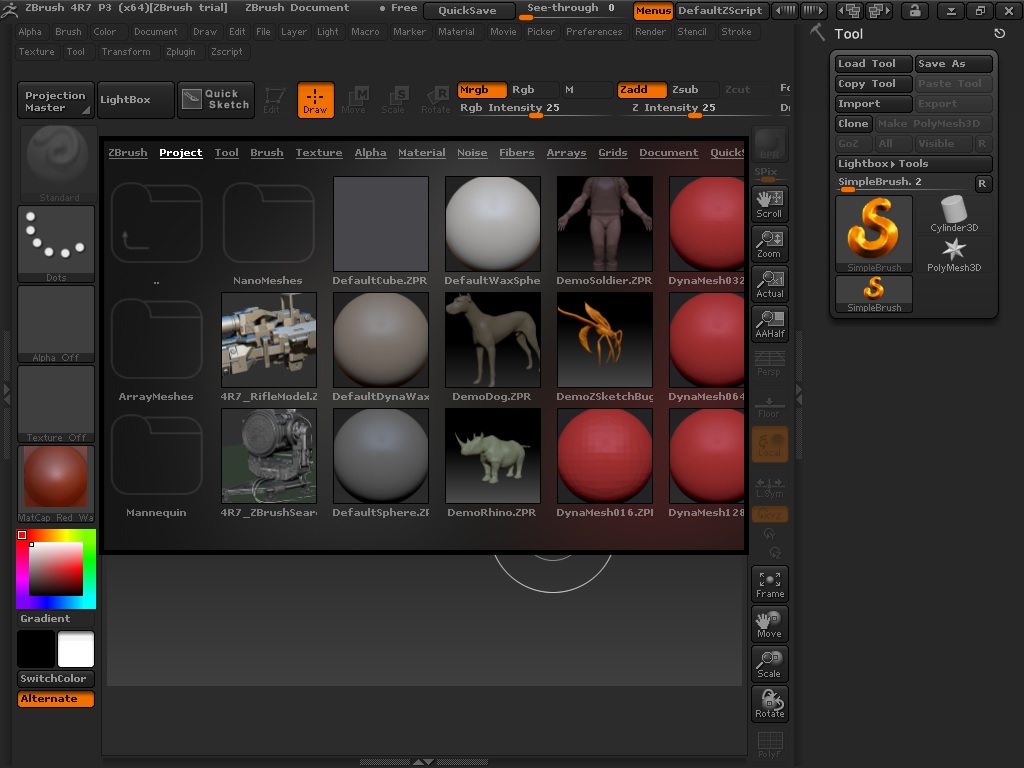Click the Save As button
The height and width of the screenshot is (768, 1024).
953,63
